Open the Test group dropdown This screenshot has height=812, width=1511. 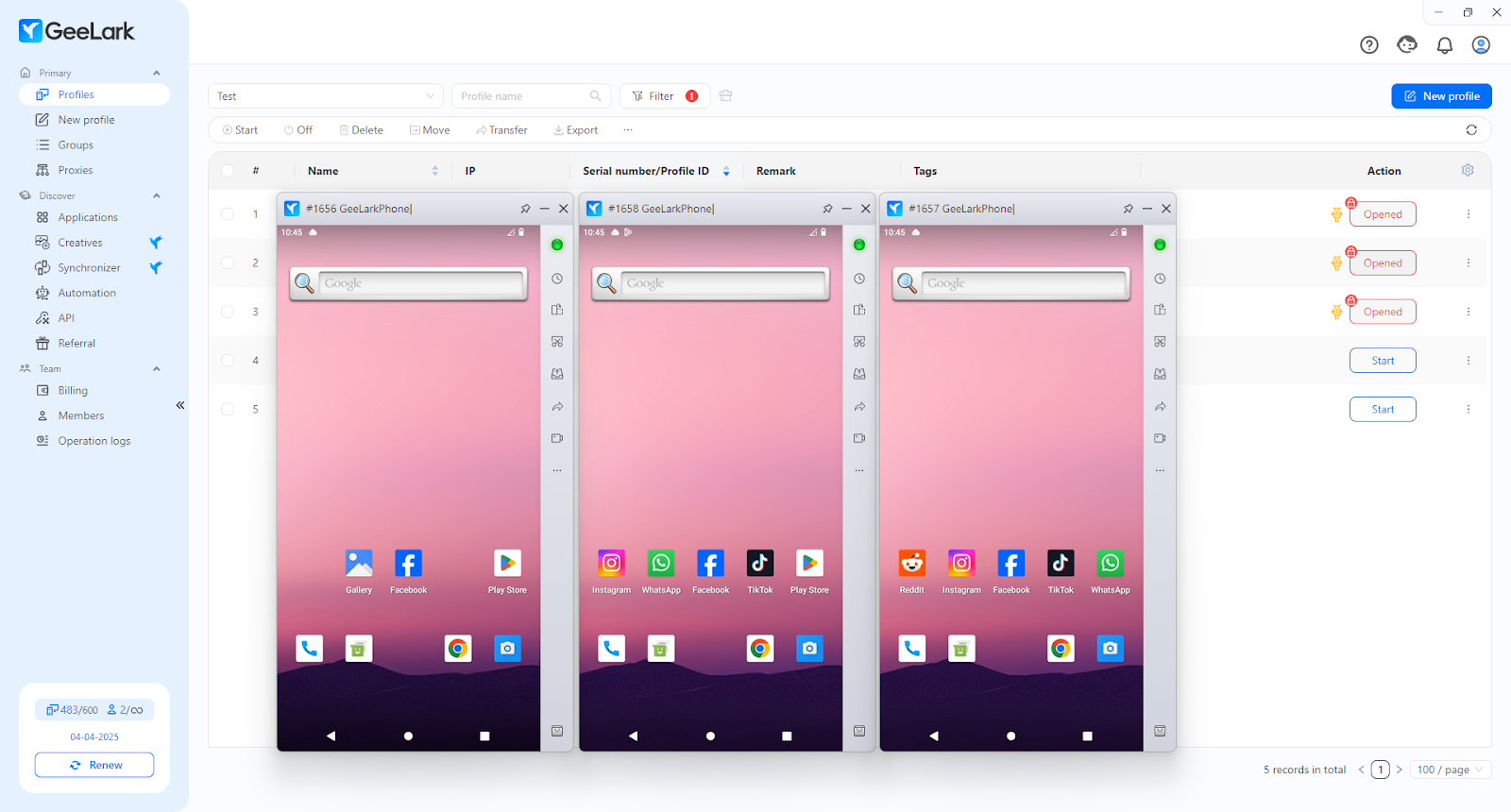pos(326,96)
